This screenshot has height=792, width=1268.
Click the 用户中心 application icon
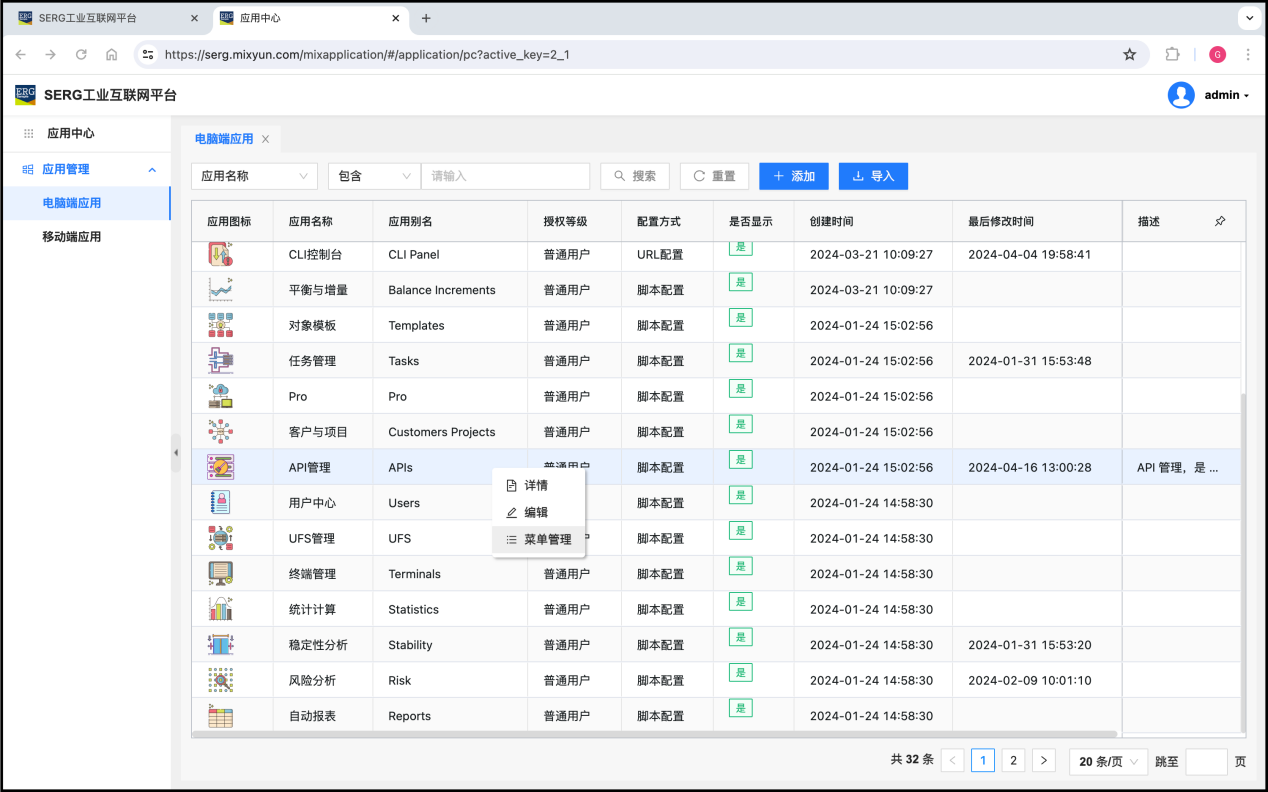tap(220, 502)
